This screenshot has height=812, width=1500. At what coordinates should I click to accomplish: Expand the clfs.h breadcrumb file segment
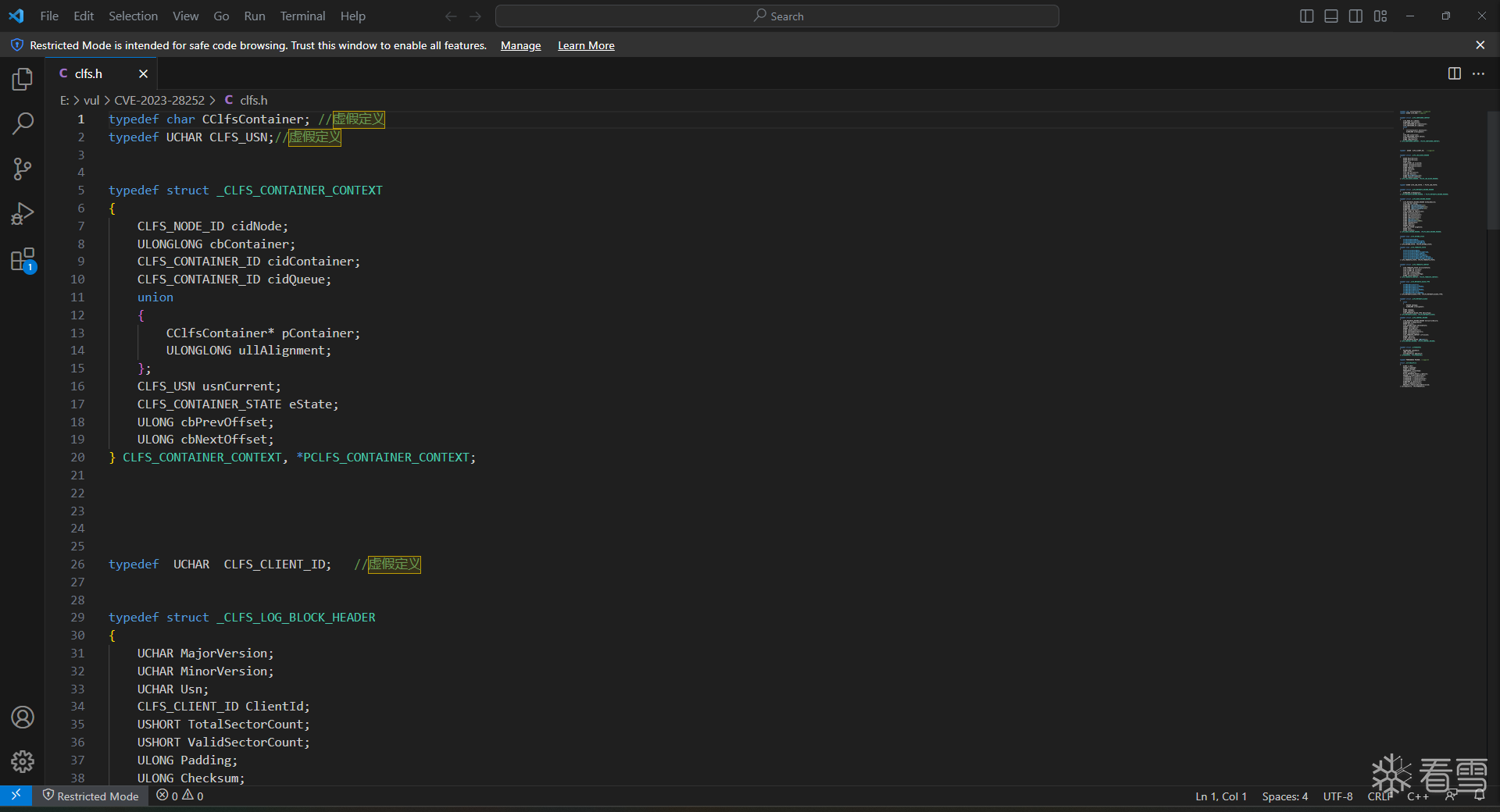[x=246, y=100]
